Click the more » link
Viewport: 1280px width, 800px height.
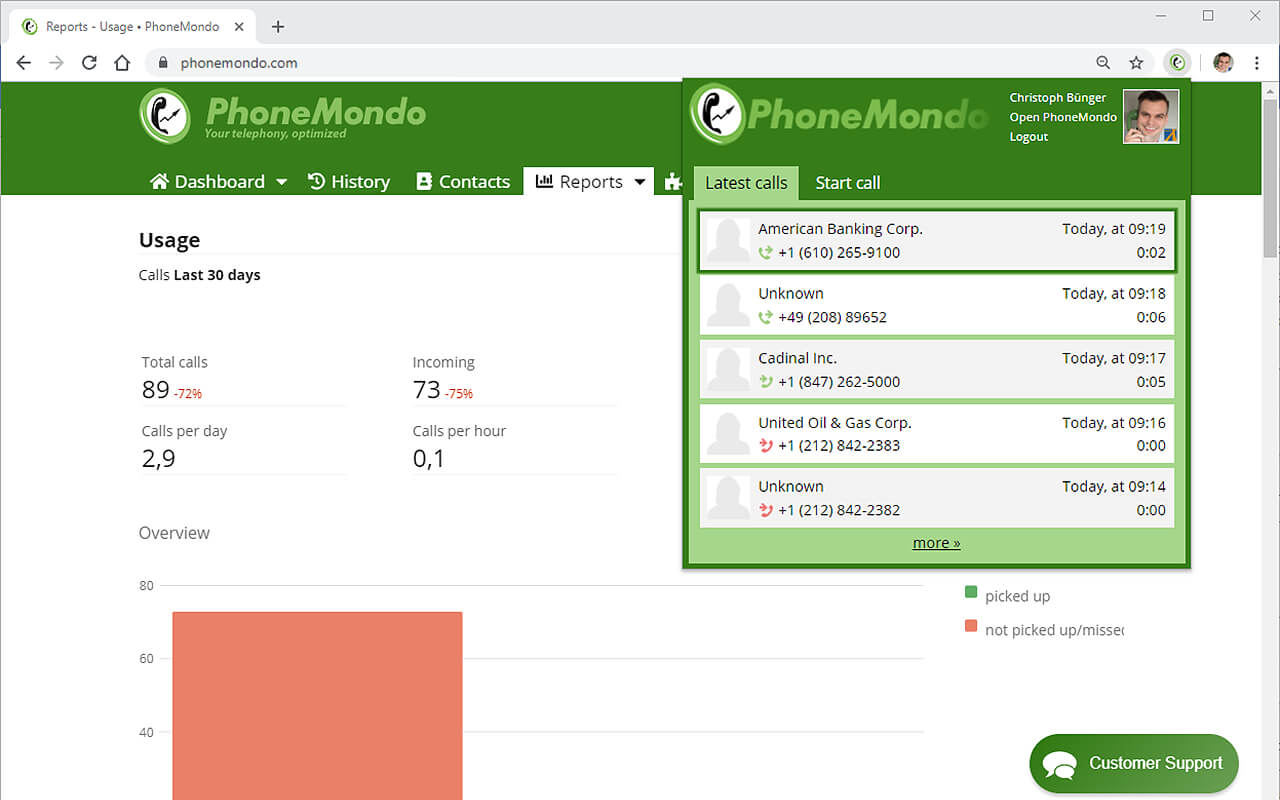(936, 542)
